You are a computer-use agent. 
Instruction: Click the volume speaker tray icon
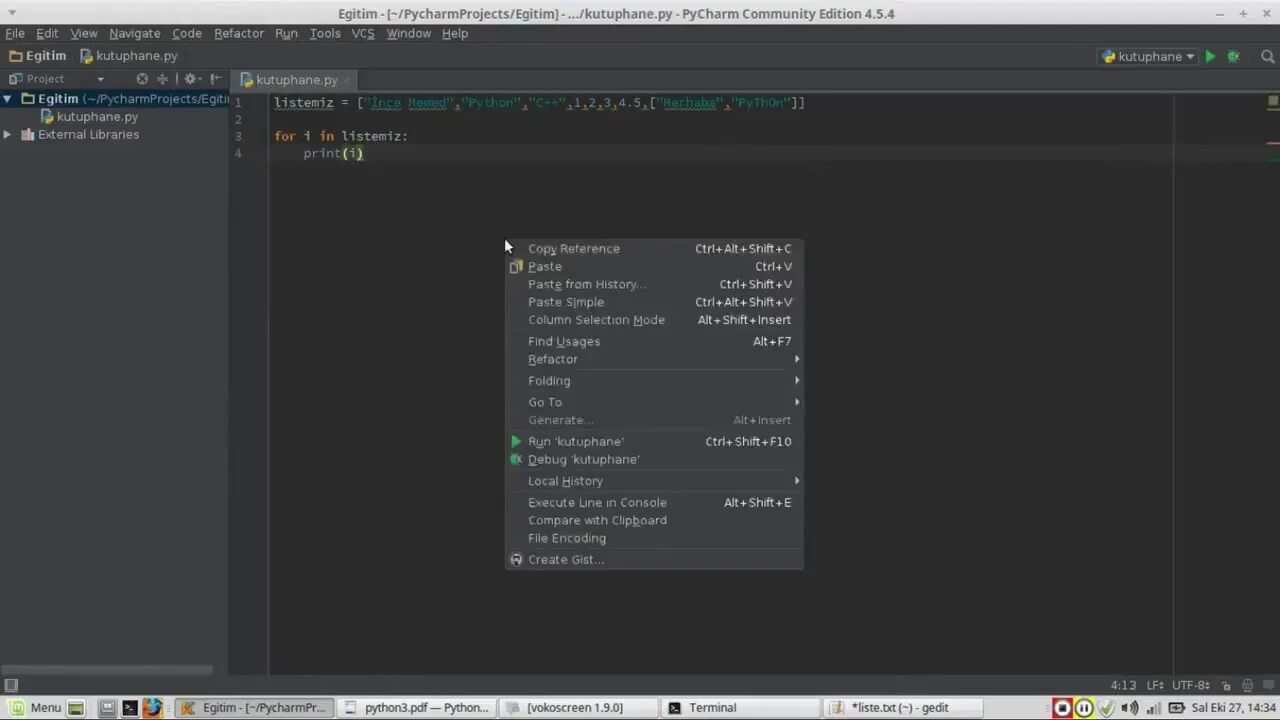click(1130, 708)
